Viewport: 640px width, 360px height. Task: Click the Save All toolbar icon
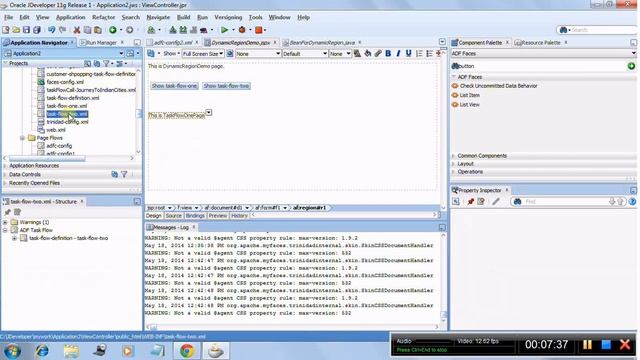coord(37,30)
